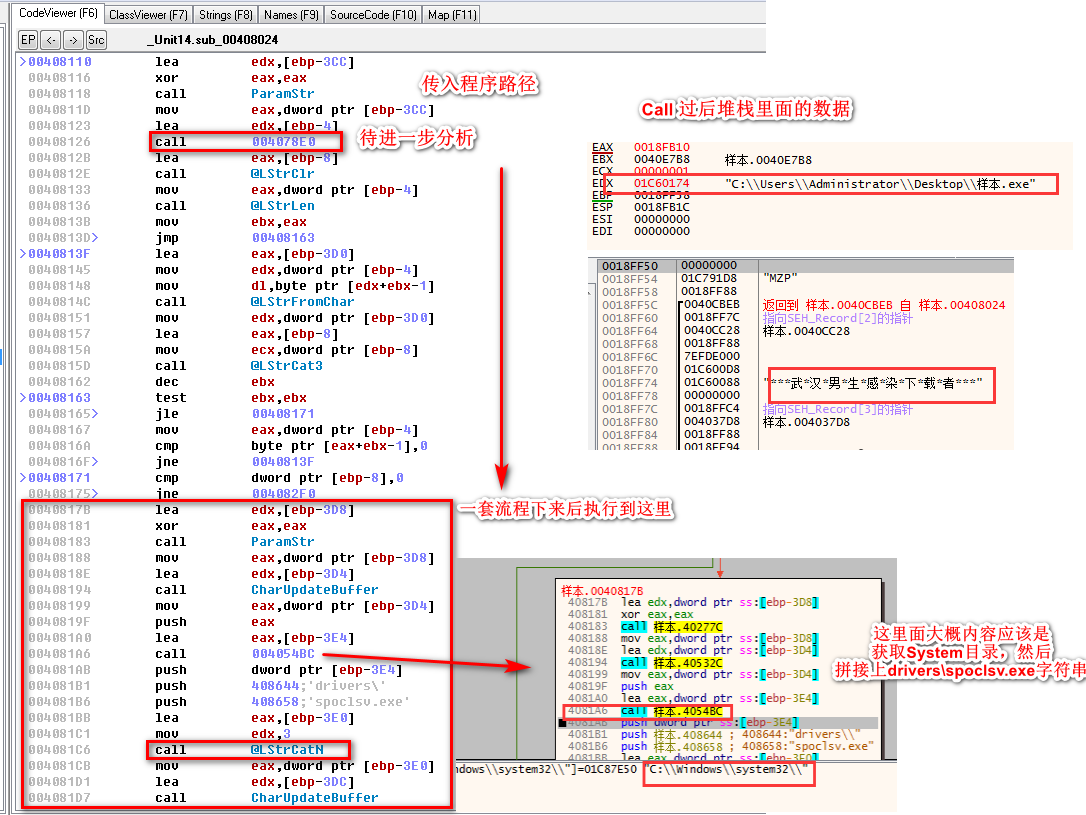Select the call @LStrCatN instruction line
The image size is (1086, 815).
pyautogui.click(x=249, y=750)
